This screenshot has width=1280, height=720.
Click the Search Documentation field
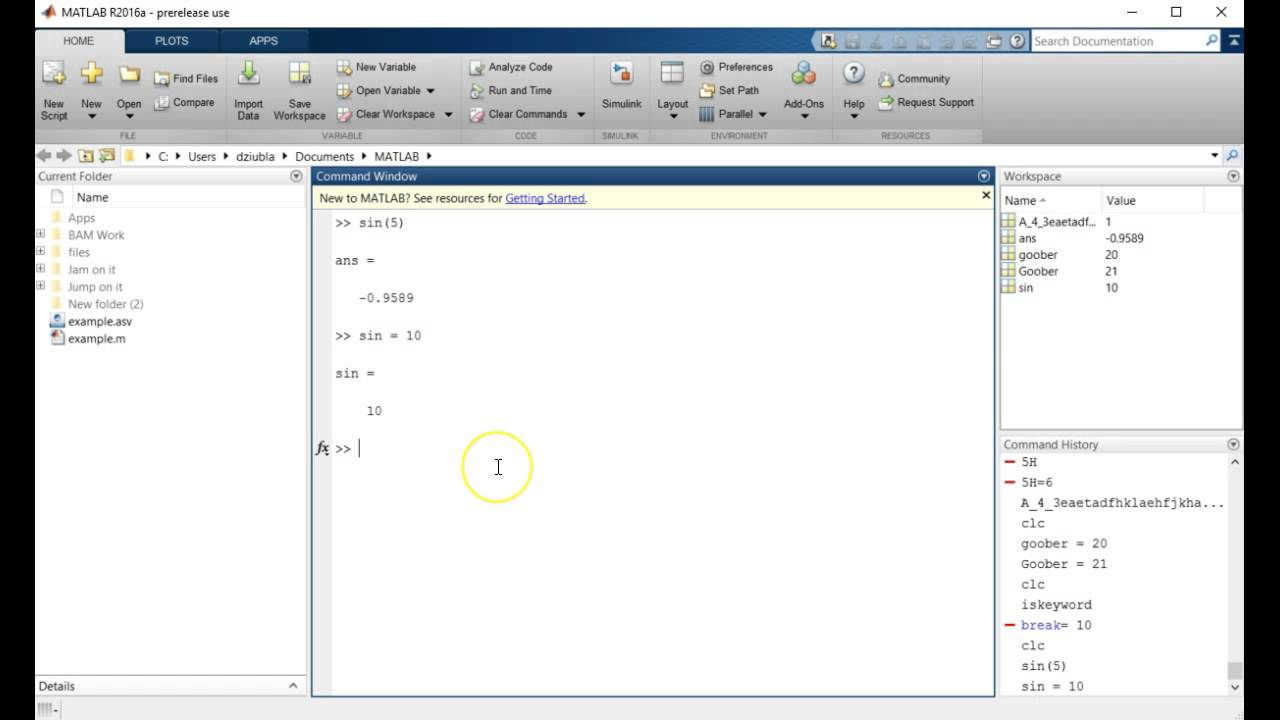1116,41
